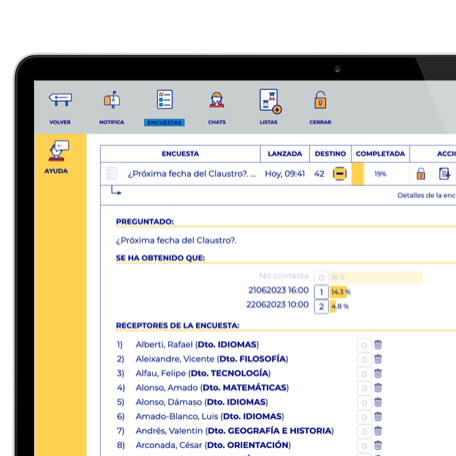Click the Completada column header
The image size is (456, 456).
pyautogui.click(x=380, y=154)
